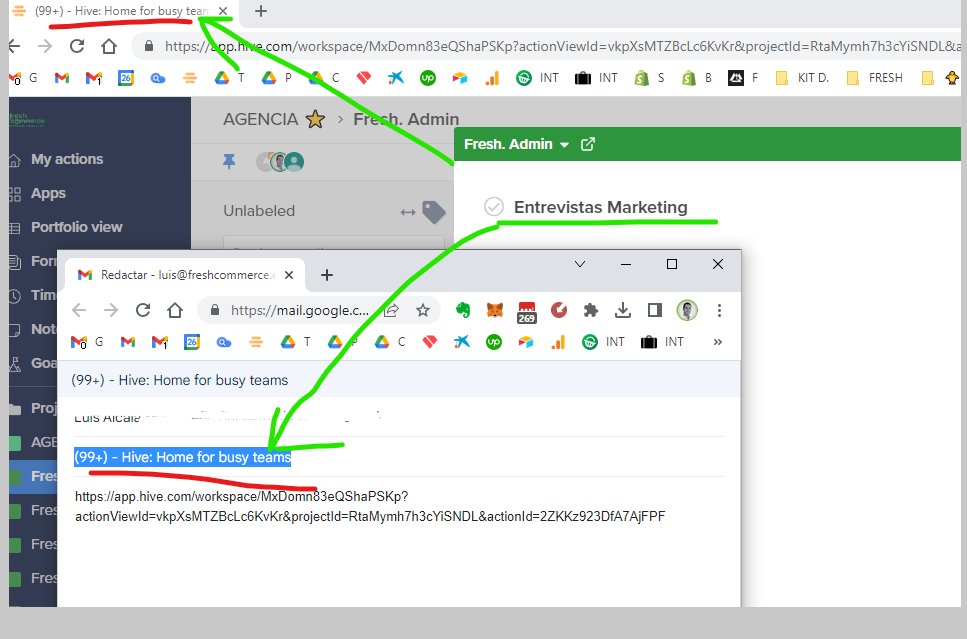Open Chrome profile avatar
The width and height of the screenshot is (967, 639).
pos(687,310)
